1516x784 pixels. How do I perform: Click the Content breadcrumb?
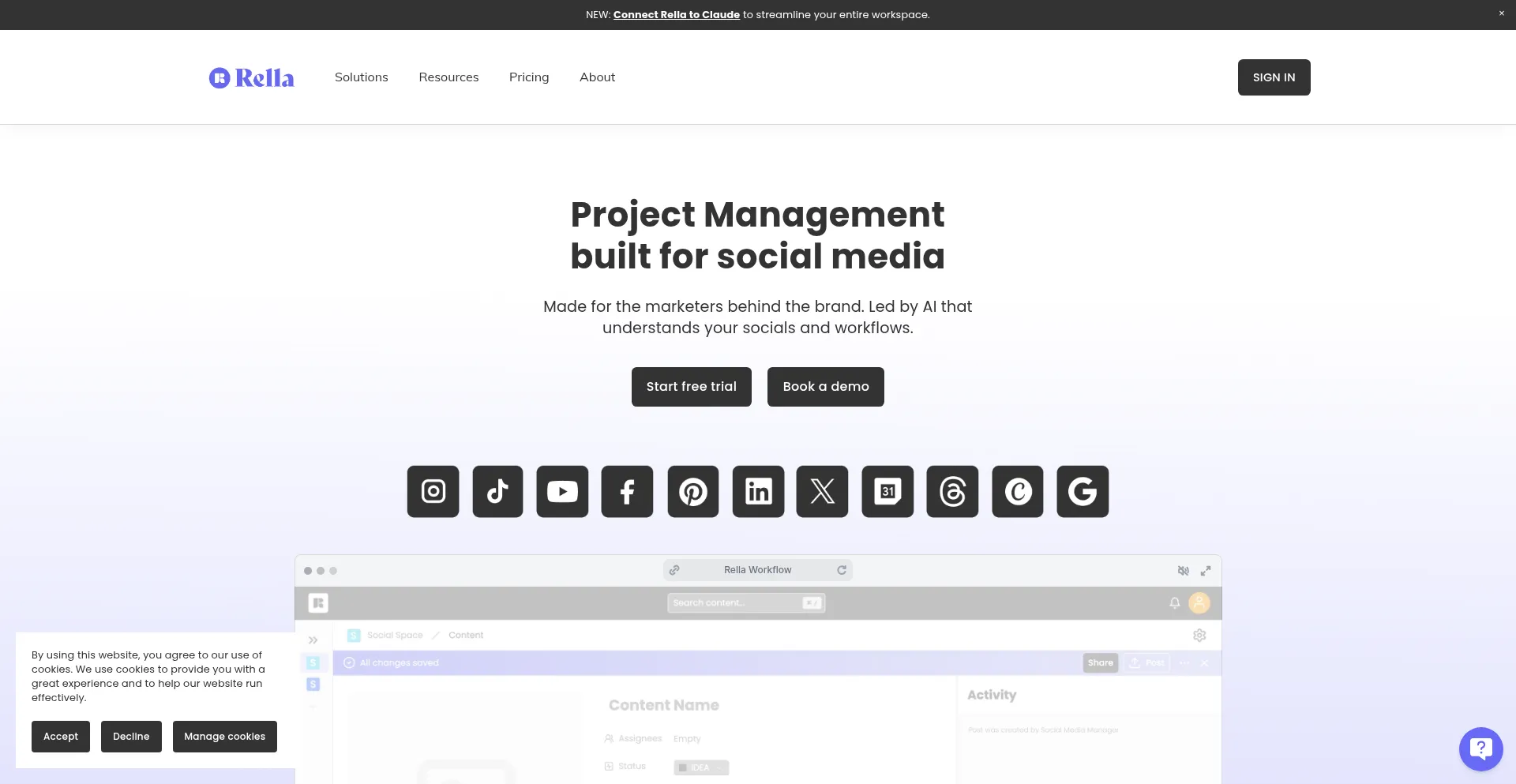coord(466,636)
